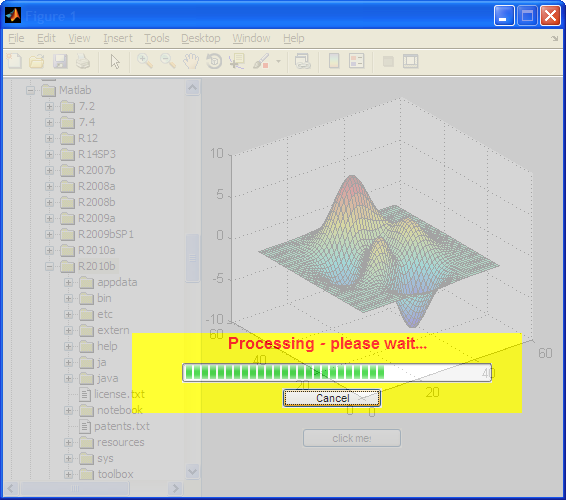This screenshot has height=500, width=566.
Task: Open the Brush color dropdown arrow
Action: (278, 61)
